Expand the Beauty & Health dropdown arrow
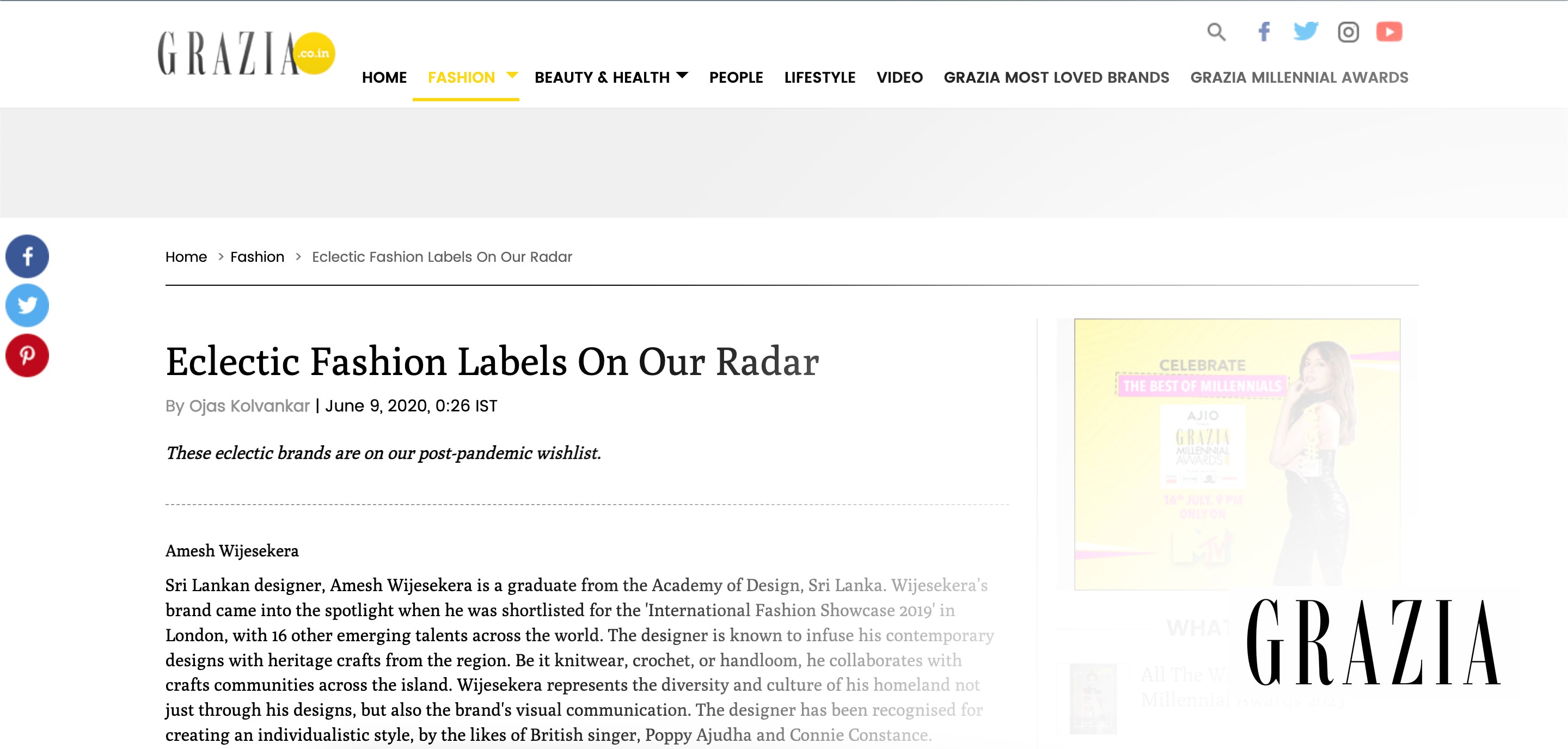This screenshot has height=749, width=1568. pos(682,76)
